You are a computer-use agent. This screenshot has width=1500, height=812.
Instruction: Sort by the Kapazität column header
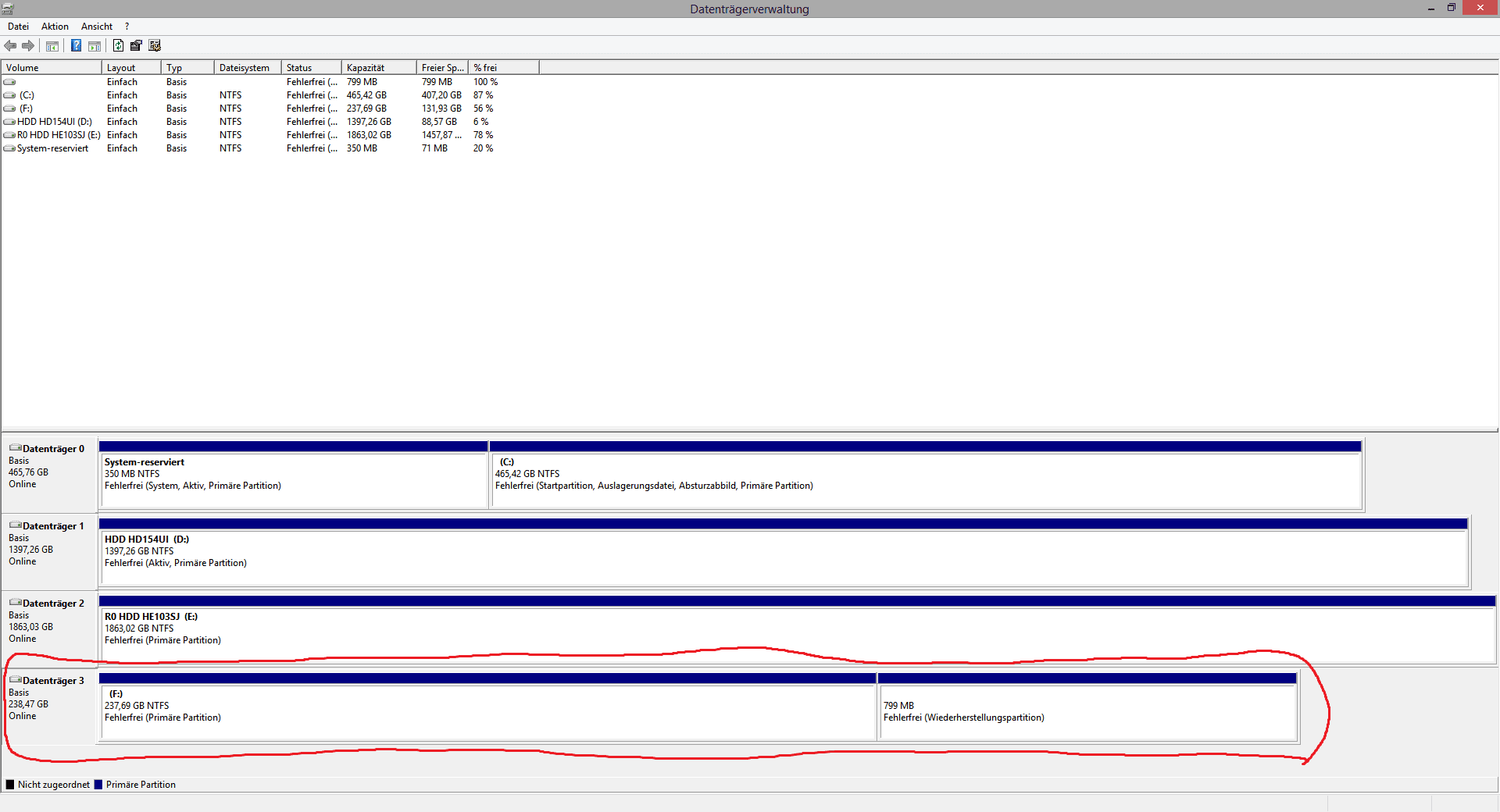coord(379,68)
